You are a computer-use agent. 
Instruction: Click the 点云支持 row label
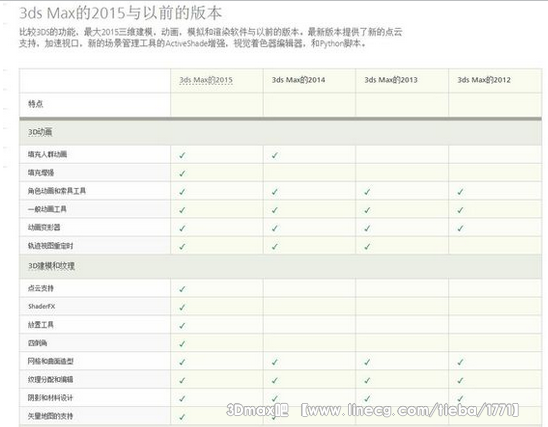[41, 288]
